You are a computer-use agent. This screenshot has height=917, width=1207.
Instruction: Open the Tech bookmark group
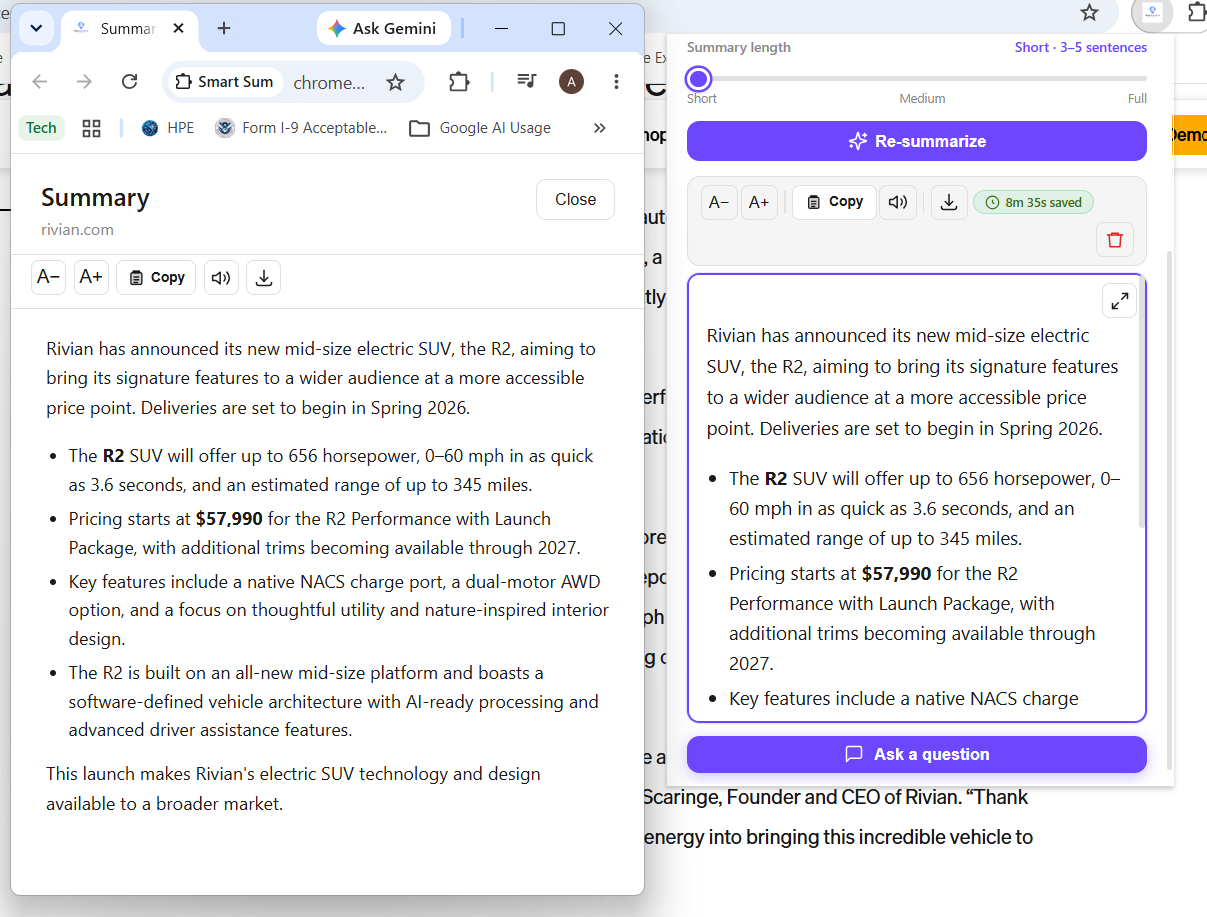coord(41,128)
